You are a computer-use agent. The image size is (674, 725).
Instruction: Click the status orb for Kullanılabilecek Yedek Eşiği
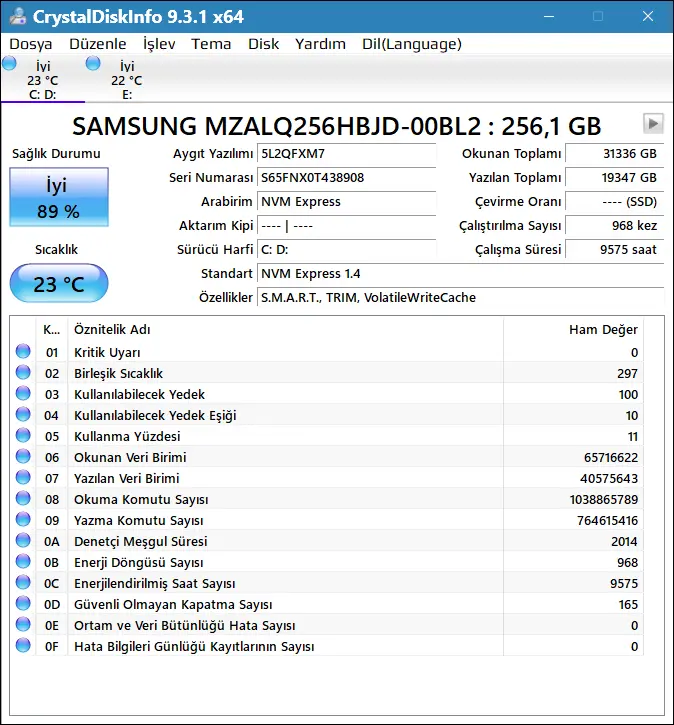[x=23, y=414]
